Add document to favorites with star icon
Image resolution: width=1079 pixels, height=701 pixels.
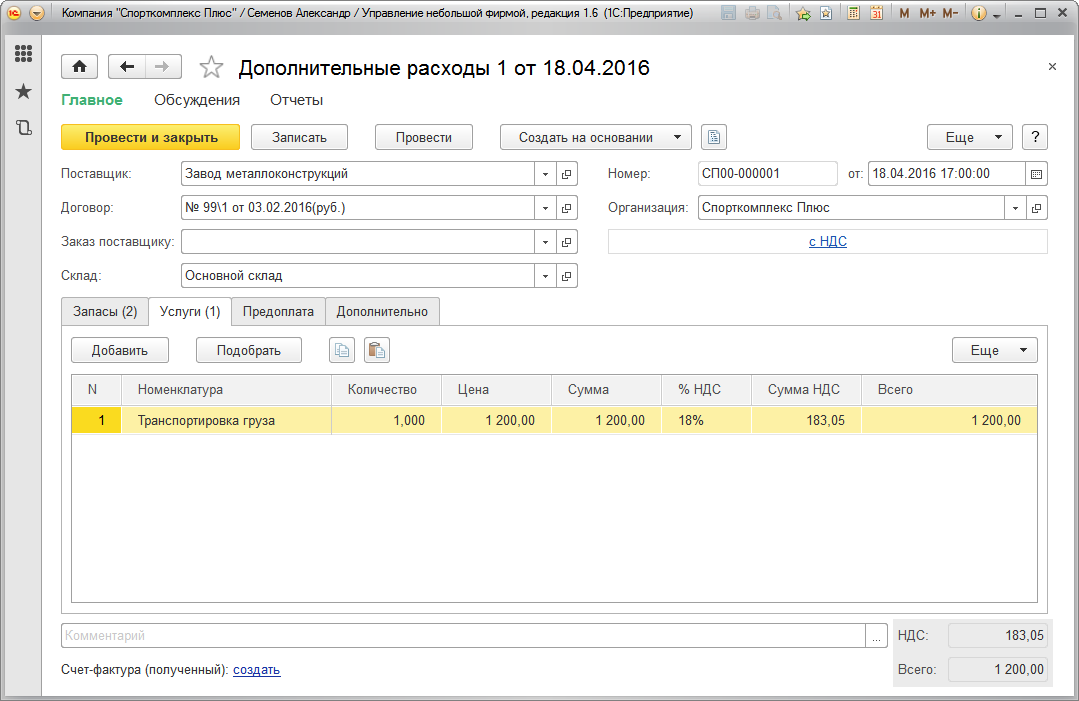tap(211, 67)
